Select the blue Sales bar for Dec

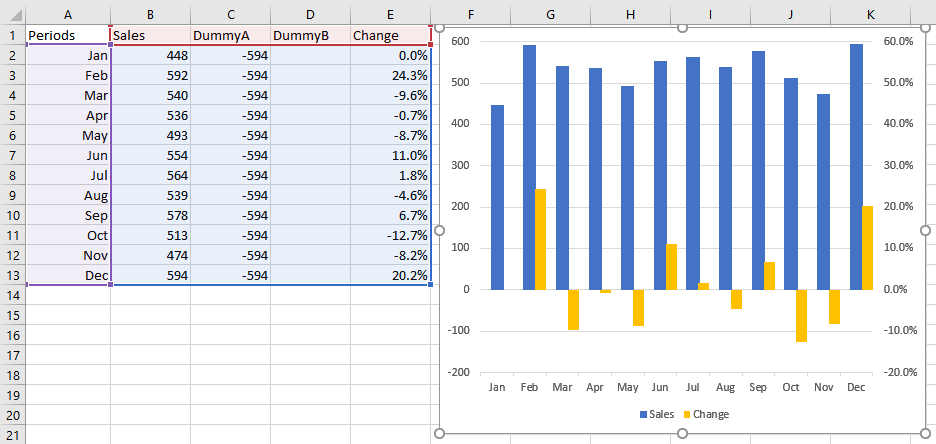[856, 167]
